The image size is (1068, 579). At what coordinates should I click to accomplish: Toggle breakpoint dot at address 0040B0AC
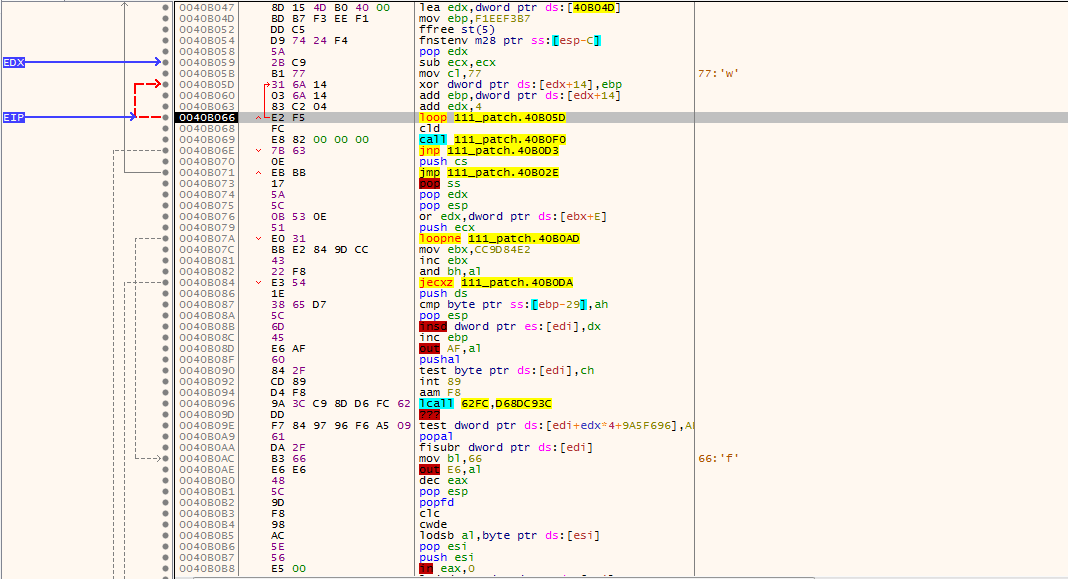pos(166,458)
